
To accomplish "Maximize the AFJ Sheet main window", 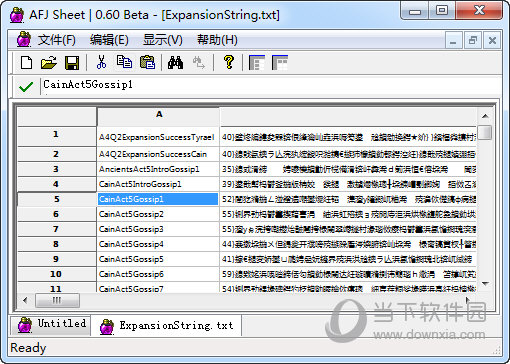I will point(442,10).
